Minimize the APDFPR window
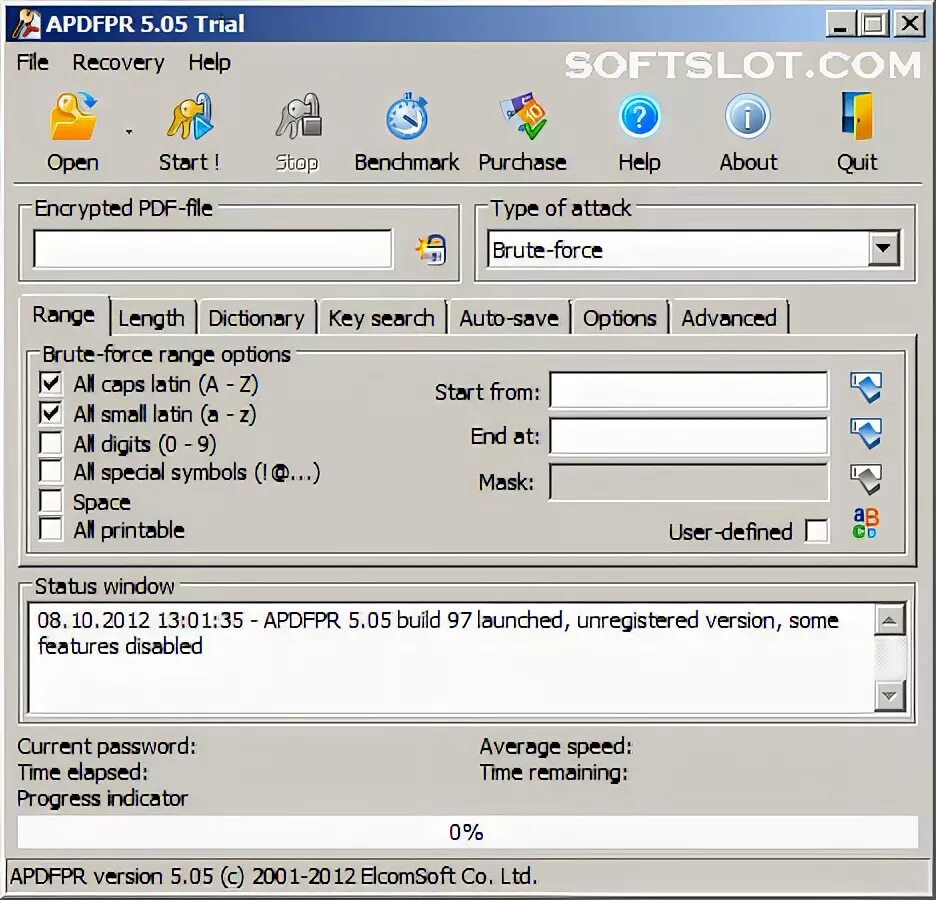Screen dimensions: 936x900 click(x=841, y=24)
